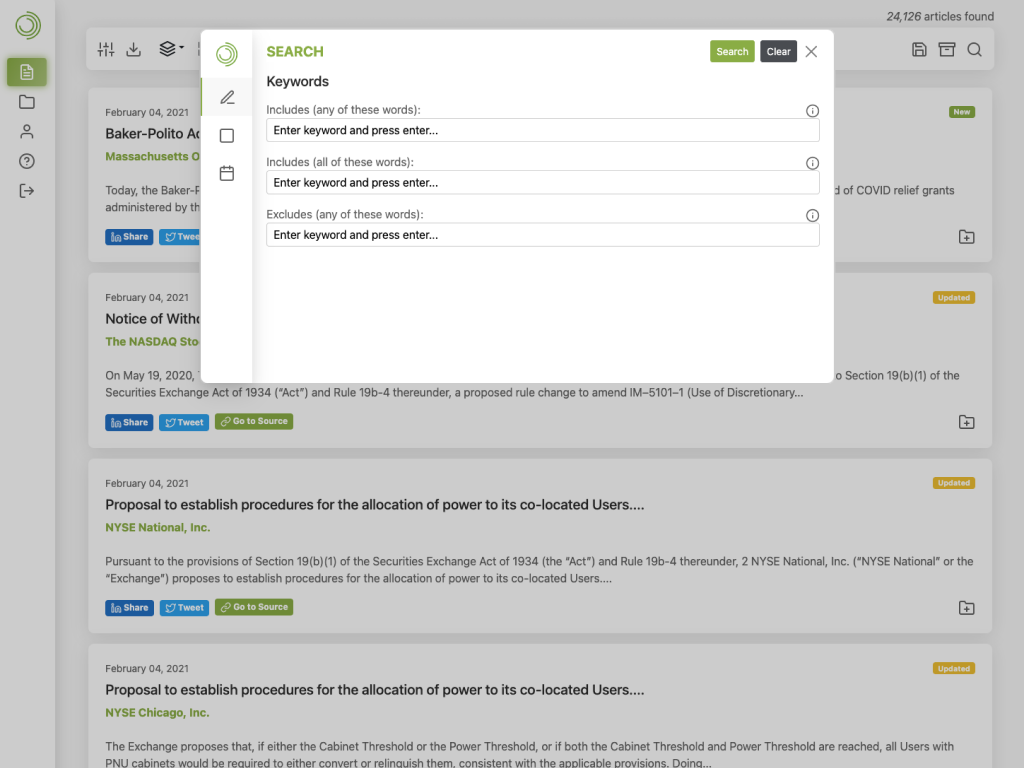1024x768 pixels.
Task: Open the calendar date filter tab
Action: tap(227, 173)
